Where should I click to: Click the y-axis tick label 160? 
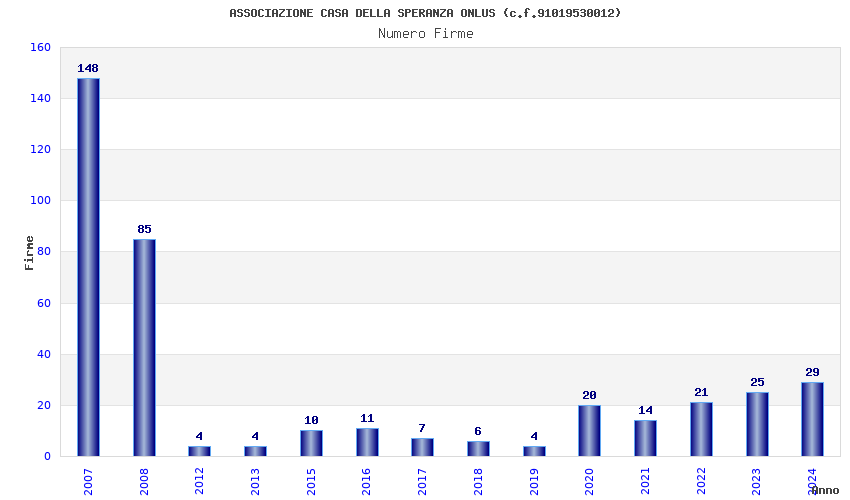point(41,48)
